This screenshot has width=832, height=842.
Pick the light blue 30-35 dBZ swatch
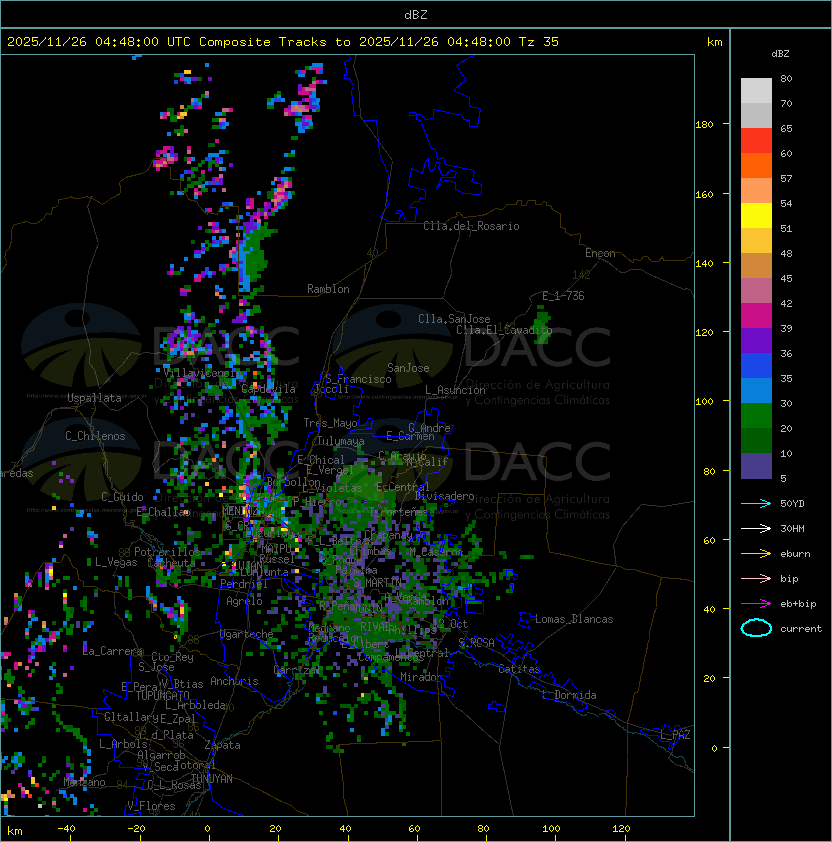point(756,390)
